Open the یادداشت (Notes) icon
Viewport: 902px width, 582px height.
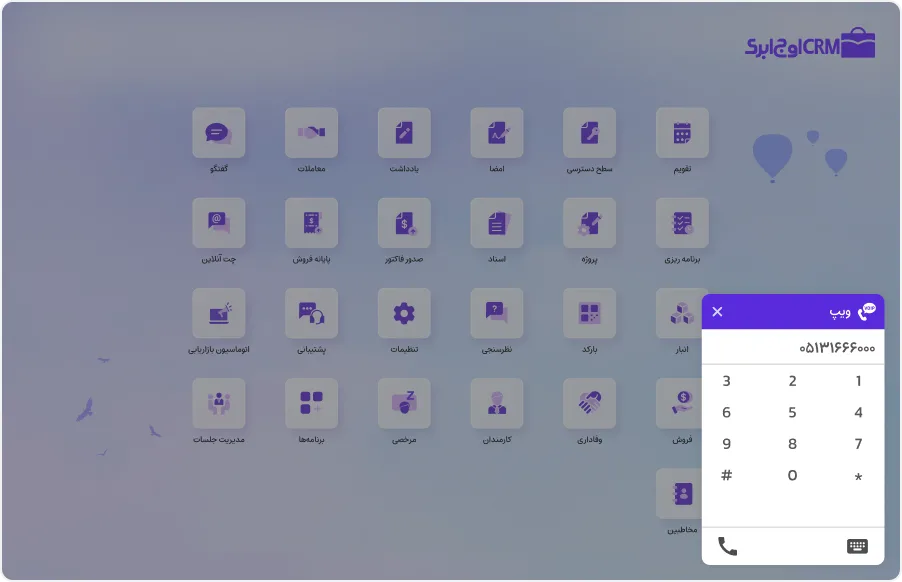[x=404, y=133]
